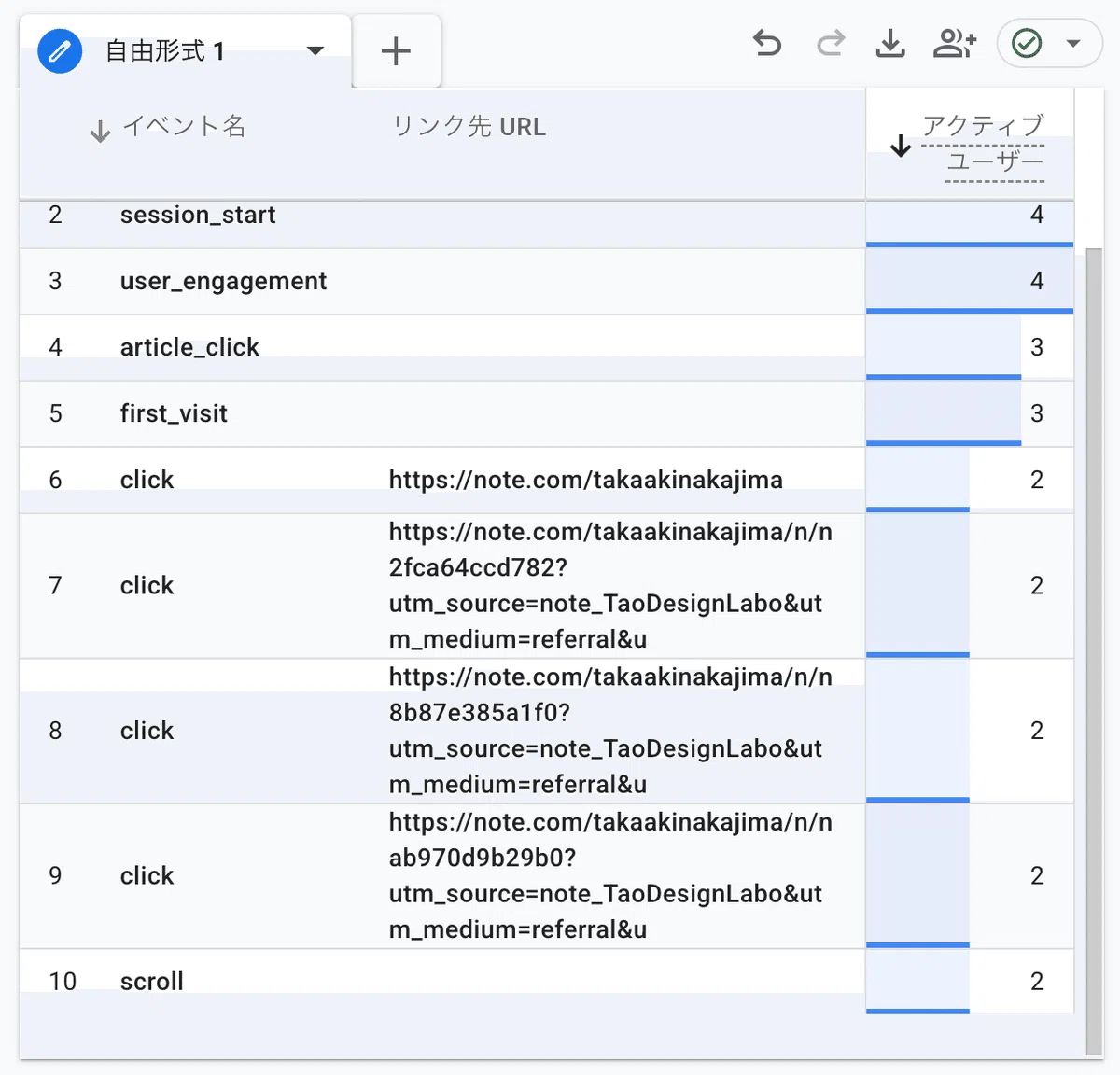Screen dimensions: 1120x1075
Task: Click row 7 click event name
Action: [147, 585]
